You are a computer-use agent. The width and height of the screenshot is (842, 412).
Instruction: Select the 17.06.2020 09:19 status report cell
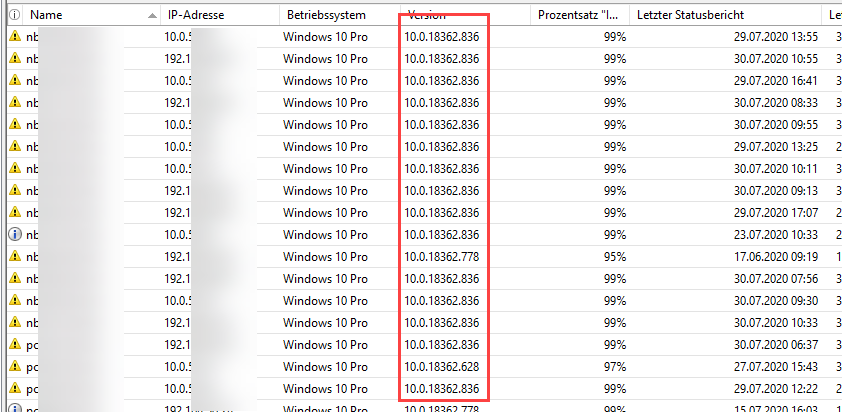tap(776, 257)
